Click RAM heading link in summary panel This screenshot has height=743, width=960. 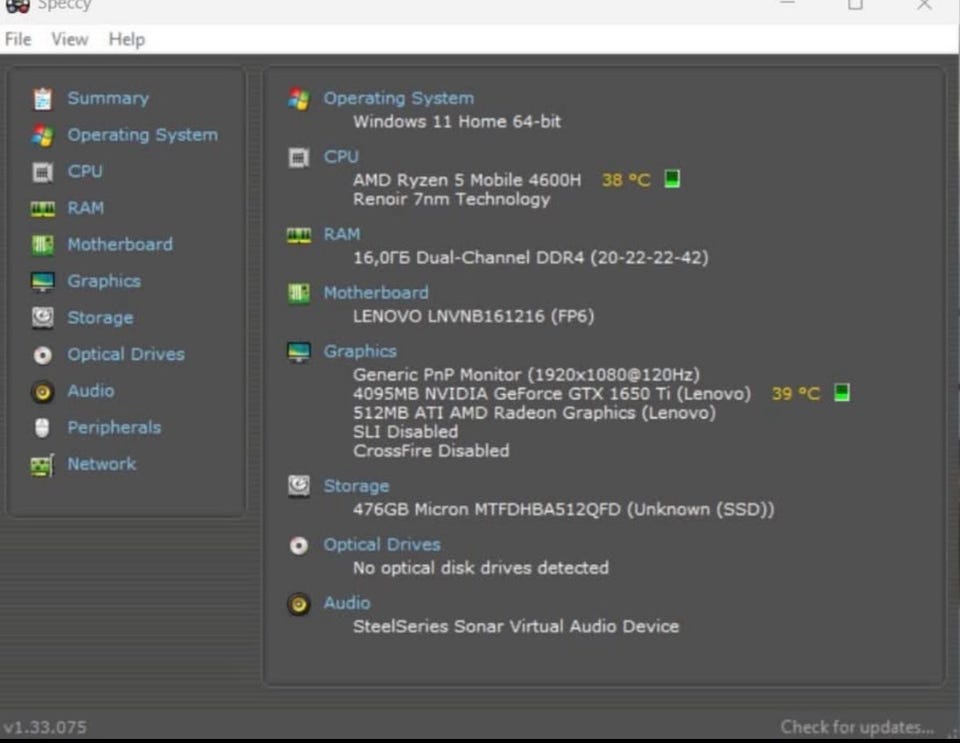(342, 234)
